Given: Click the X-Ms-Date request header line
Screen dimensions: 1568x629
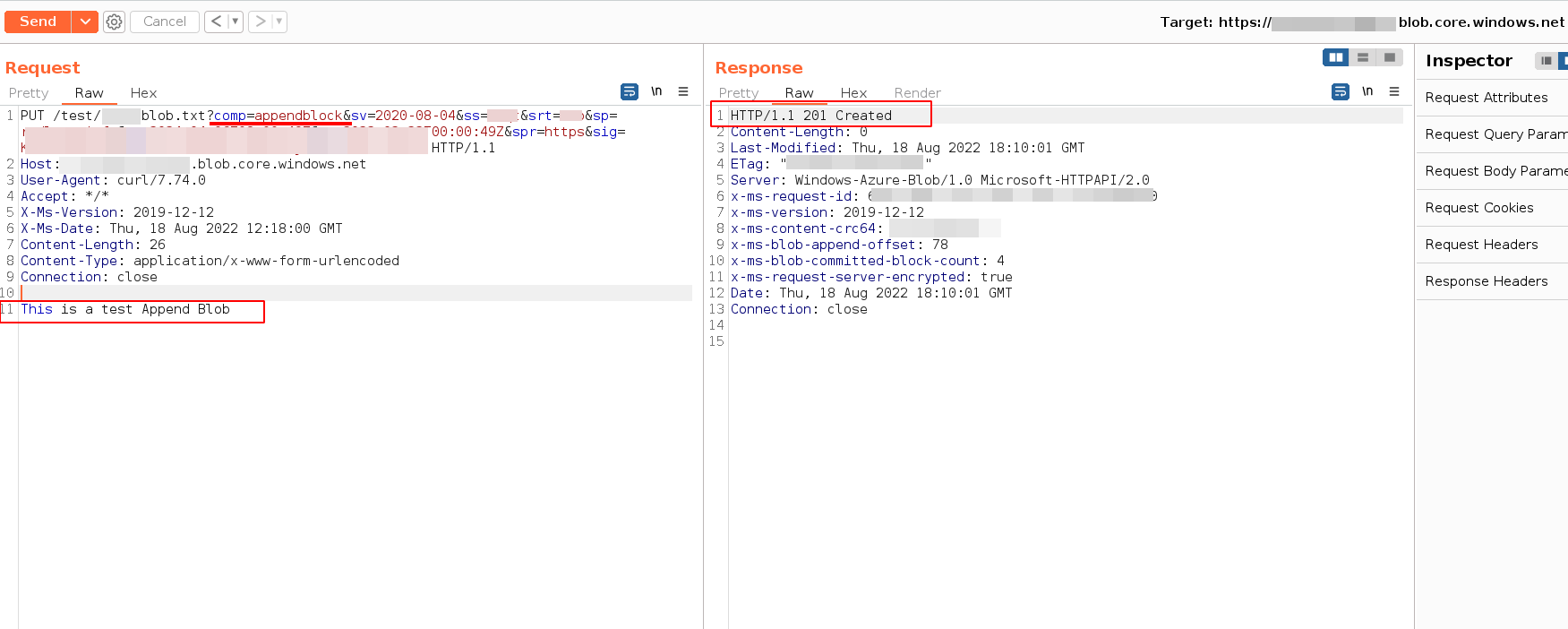Looking at the screenshot, I should click(x=182, y=228).
